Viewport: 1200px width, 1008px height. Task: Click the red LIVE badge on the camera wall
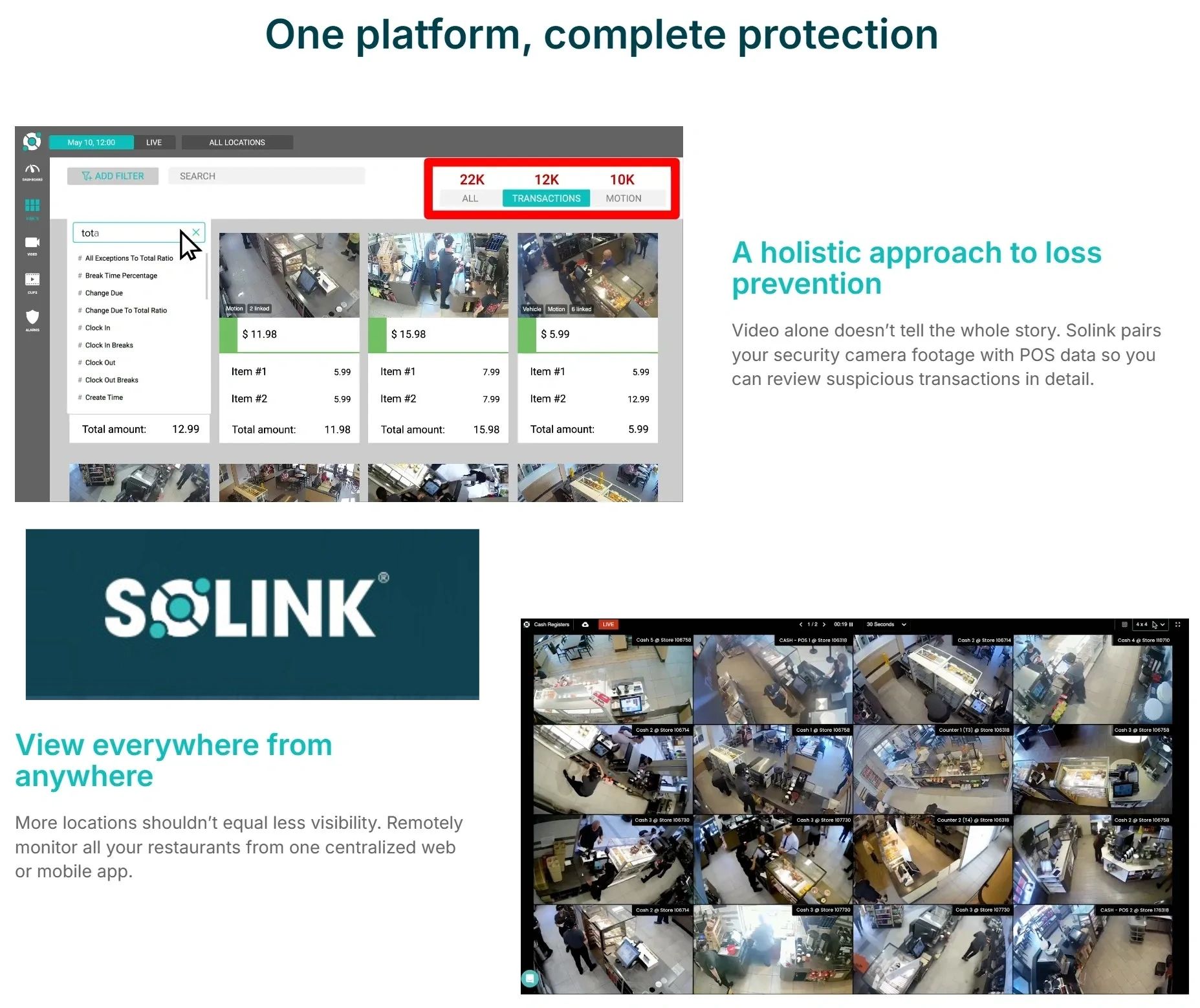click(x=608, y=624)
